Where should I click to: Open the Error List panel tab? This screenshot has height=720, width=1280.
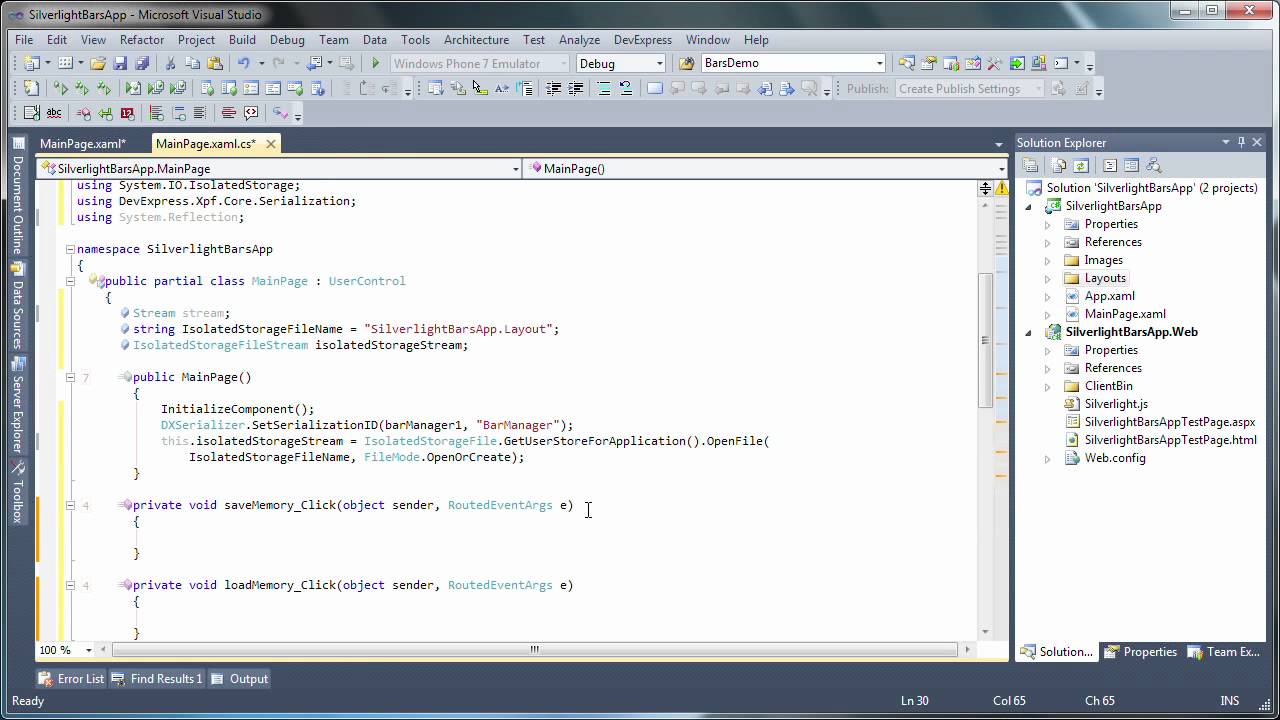tap(71, 679)
